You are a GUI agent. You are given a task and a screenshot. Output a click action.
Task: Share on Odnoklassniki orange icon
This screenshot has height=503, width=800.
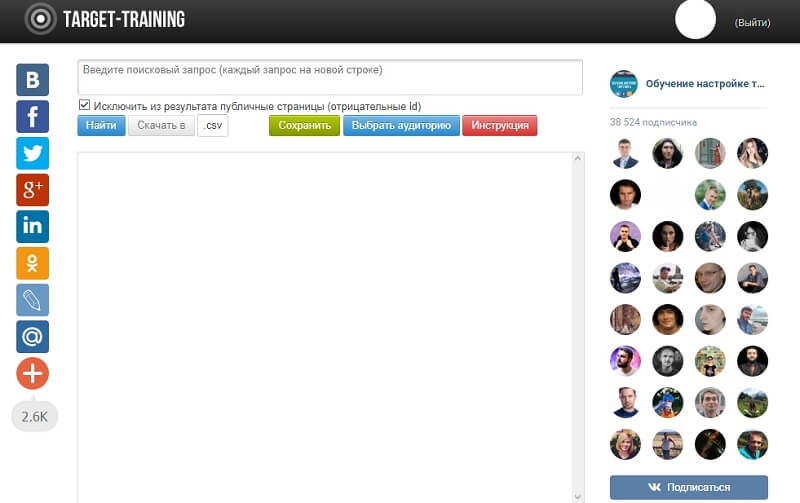pyautogui.click(x=33, y=263)
